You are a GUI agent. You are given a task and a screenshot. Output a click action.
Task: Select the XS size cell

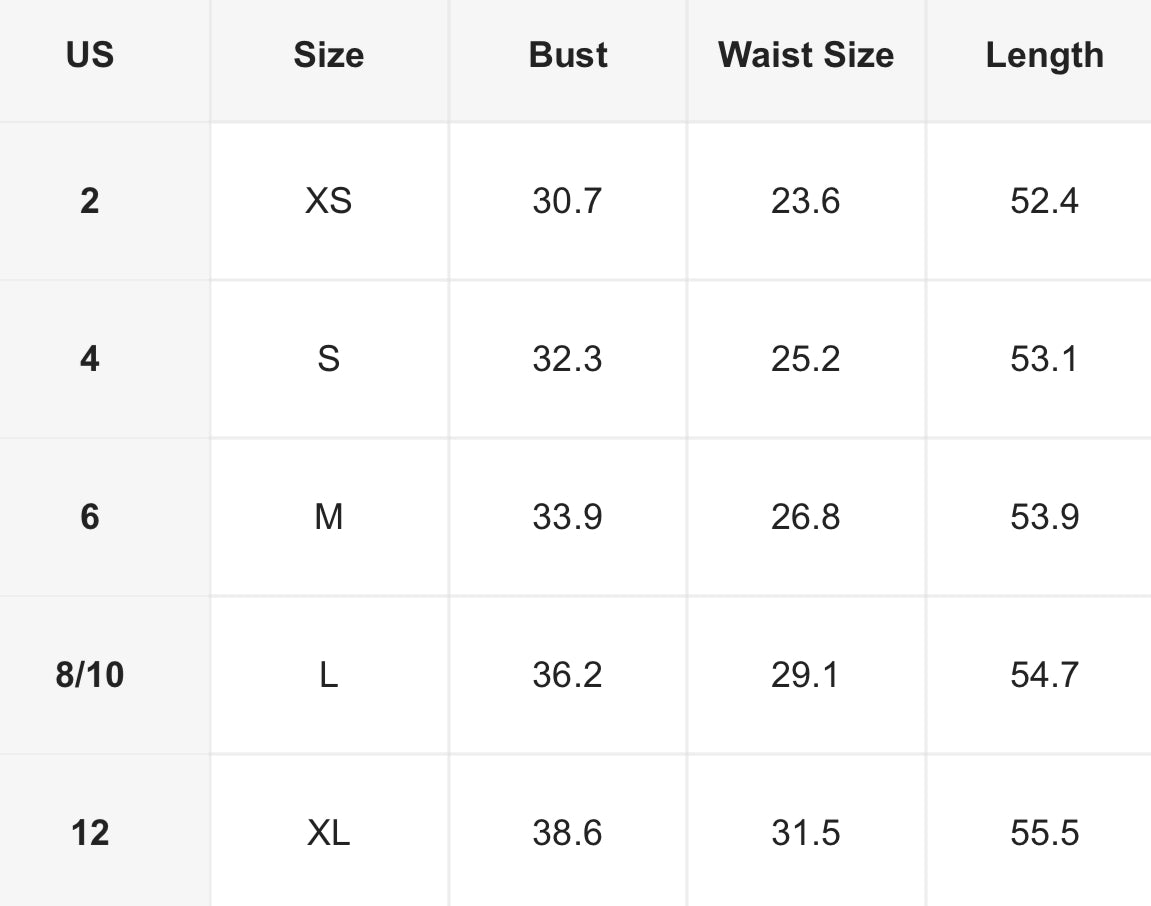328,201
